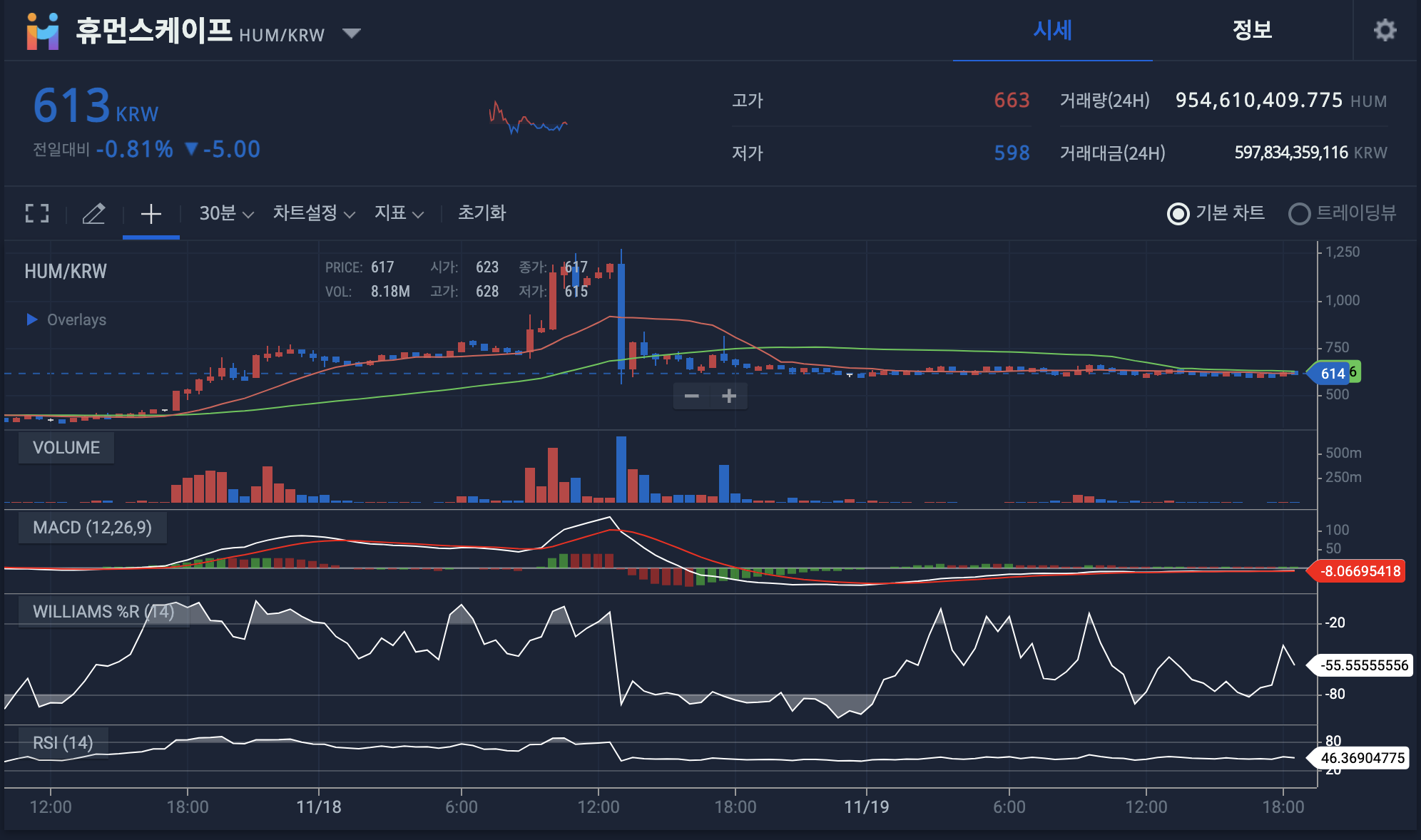Click the fullscreen expand icon
This screenshot has width=1421, height=840.
[37, 213]
